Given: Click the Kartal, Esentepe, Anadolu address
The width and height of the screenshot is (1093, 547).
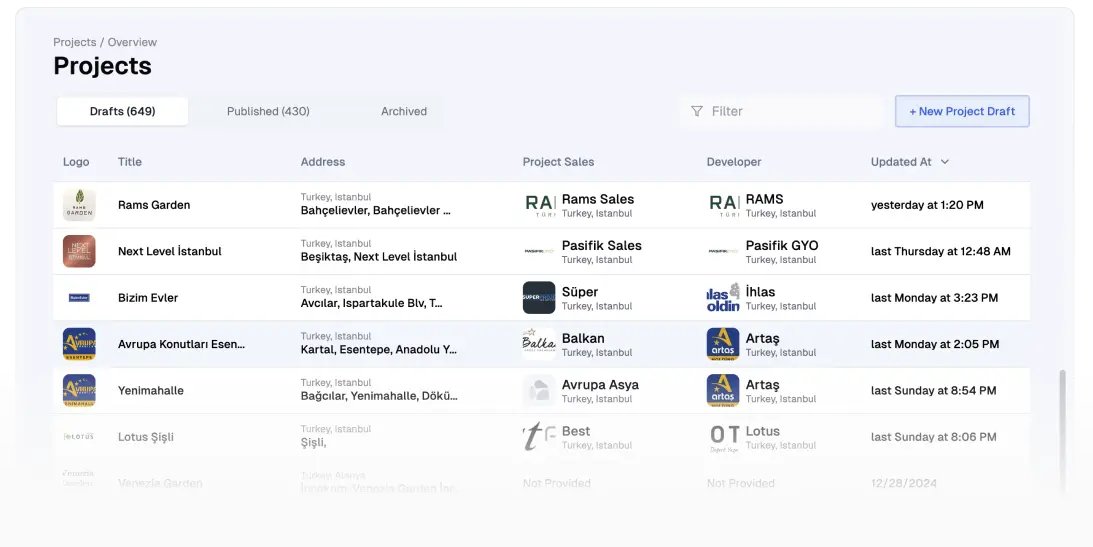Looking at the screenshot, I should [x=379, y=350].
